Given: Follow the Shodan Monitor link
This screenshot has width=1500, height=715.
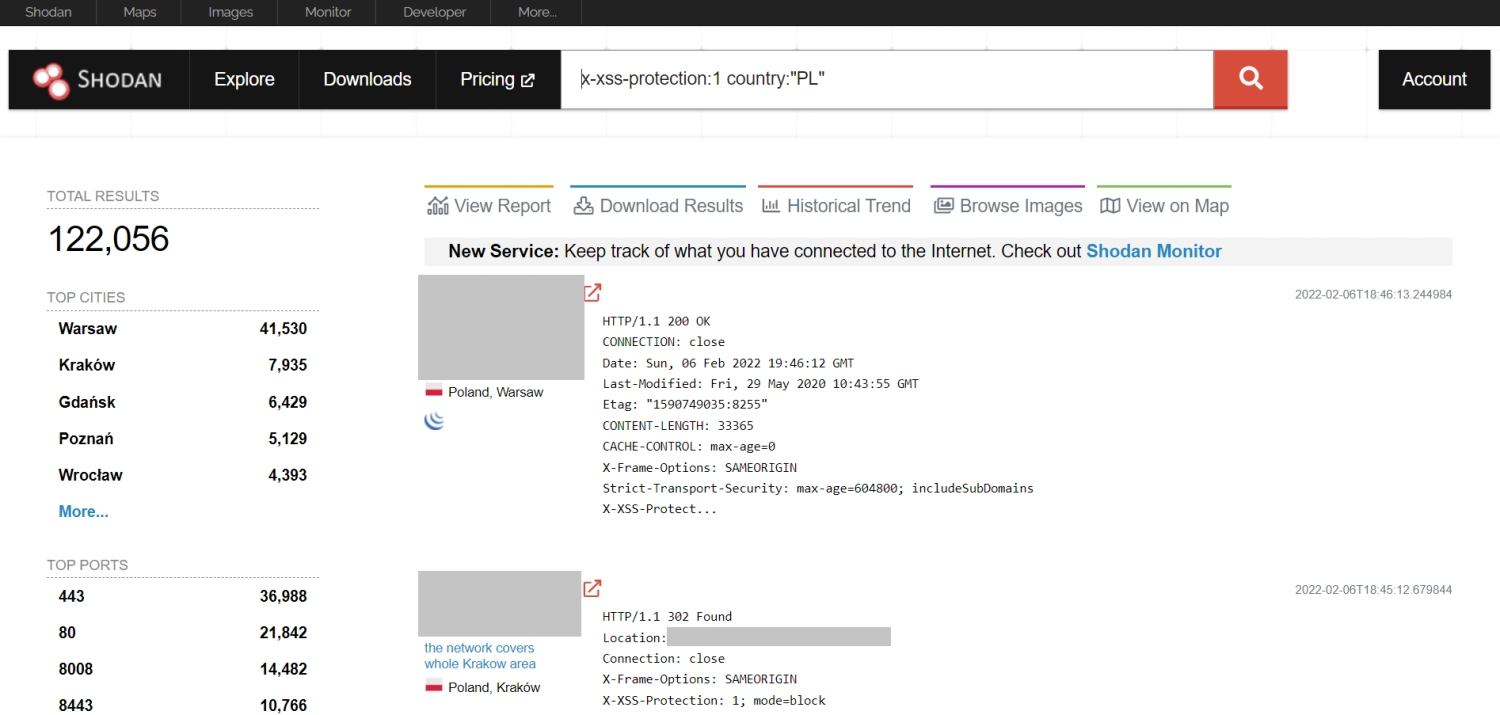Looking at the screenshot, I should [1154, 251].
